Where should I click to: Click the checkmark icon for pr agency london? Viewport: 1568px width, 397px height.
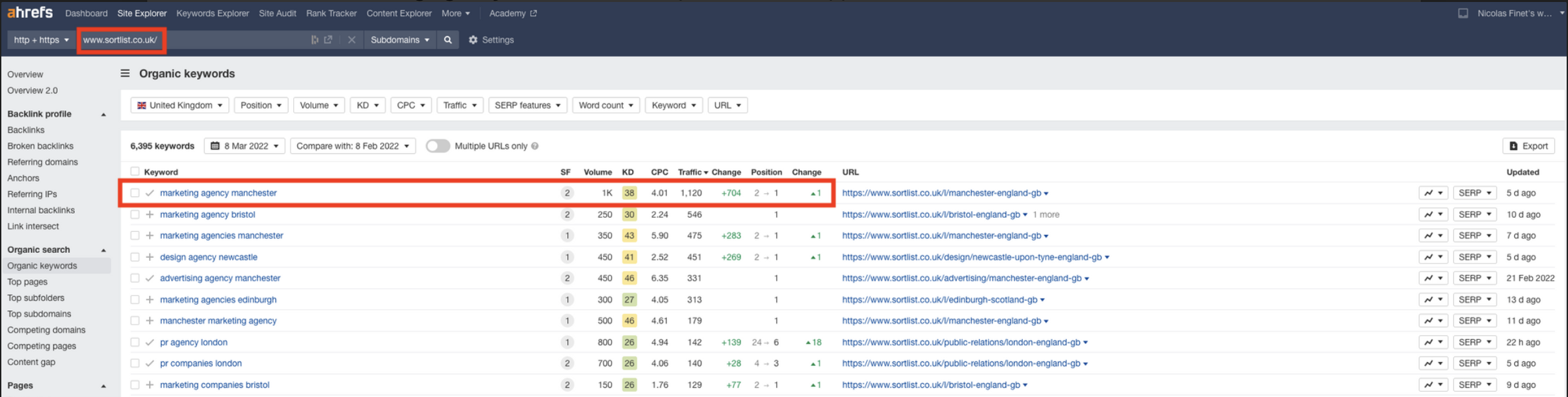(x=150, y=343)
